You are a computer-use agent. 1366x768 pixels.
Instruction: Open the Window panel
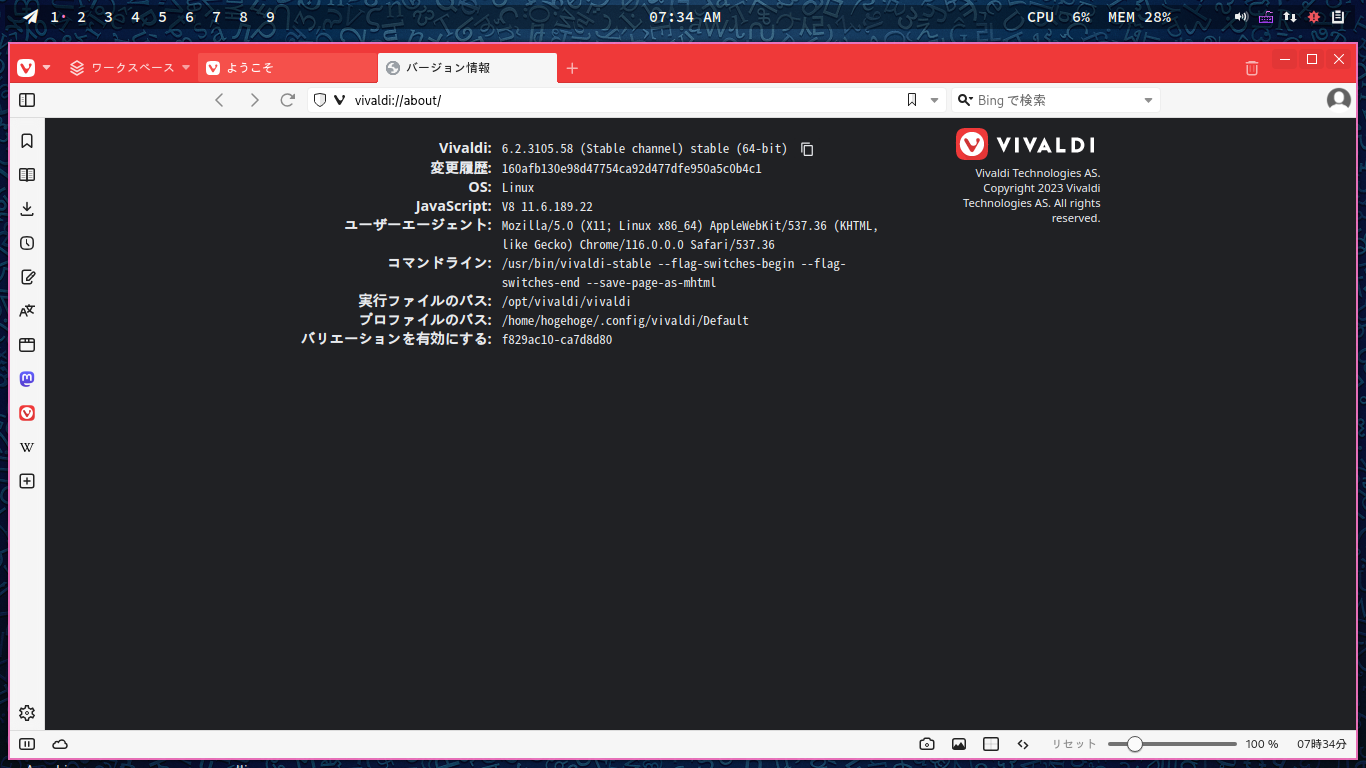coord(27,345)
